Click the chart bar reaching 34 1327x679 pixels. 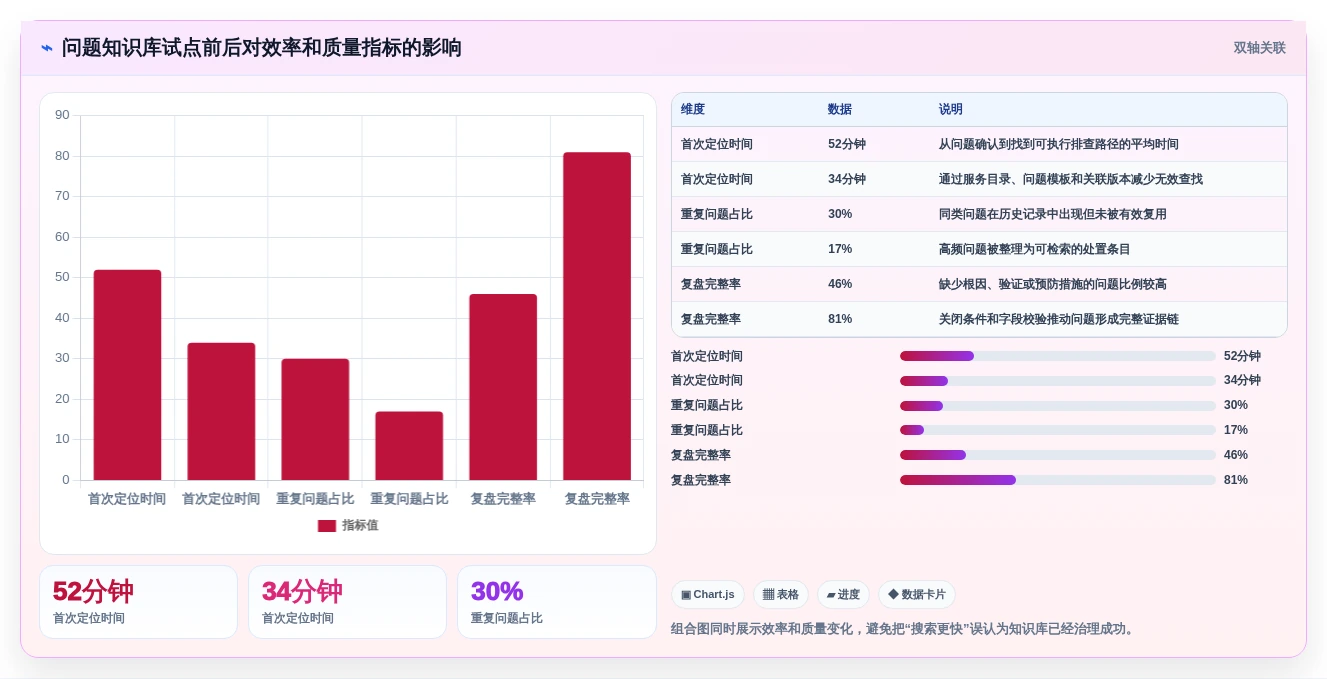point(221,411)
